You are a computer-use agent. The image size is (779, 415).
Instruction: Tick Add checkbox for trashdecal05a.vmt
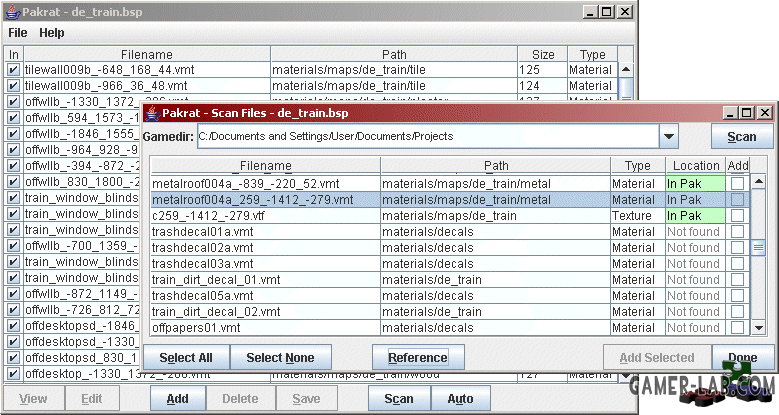point(737,295)
